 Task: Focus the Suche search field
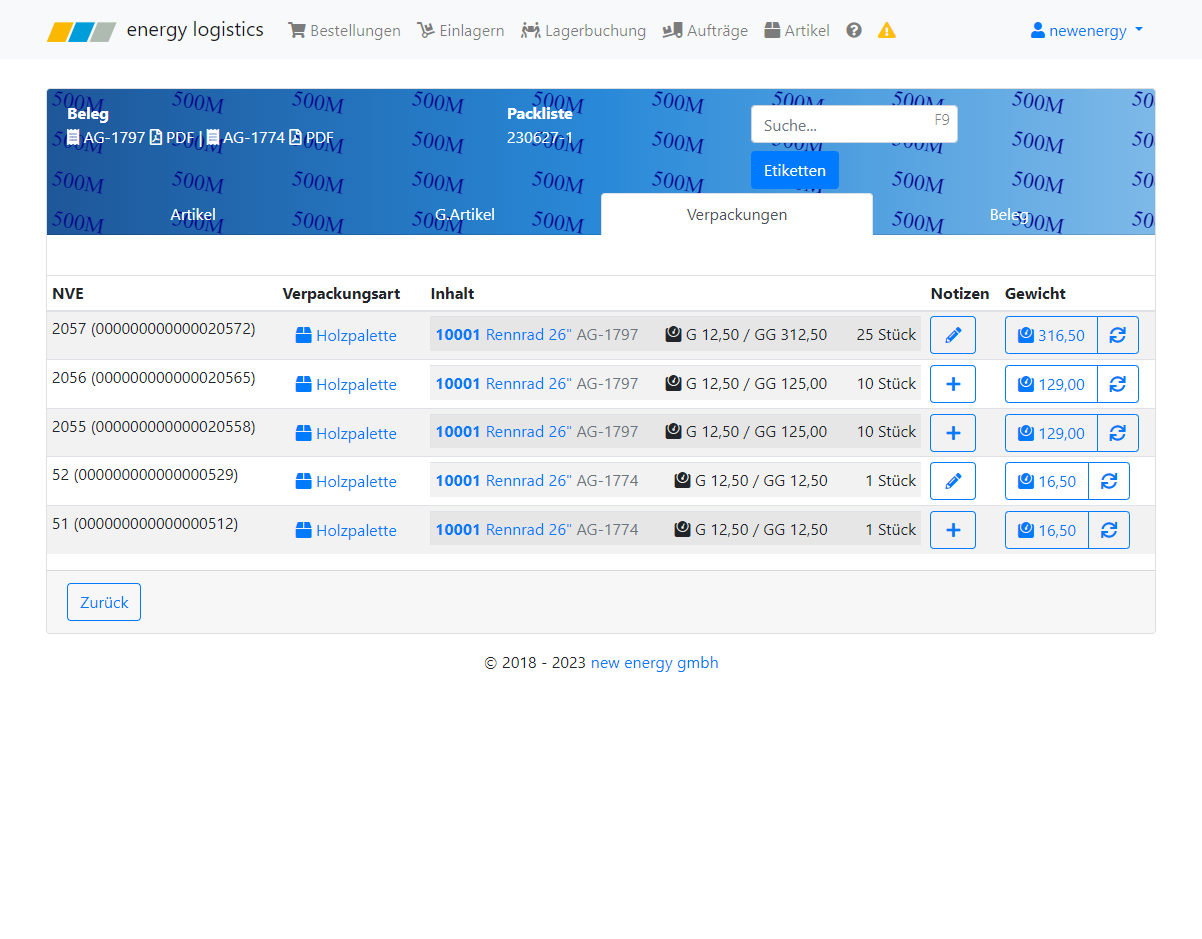click(854, 125)
